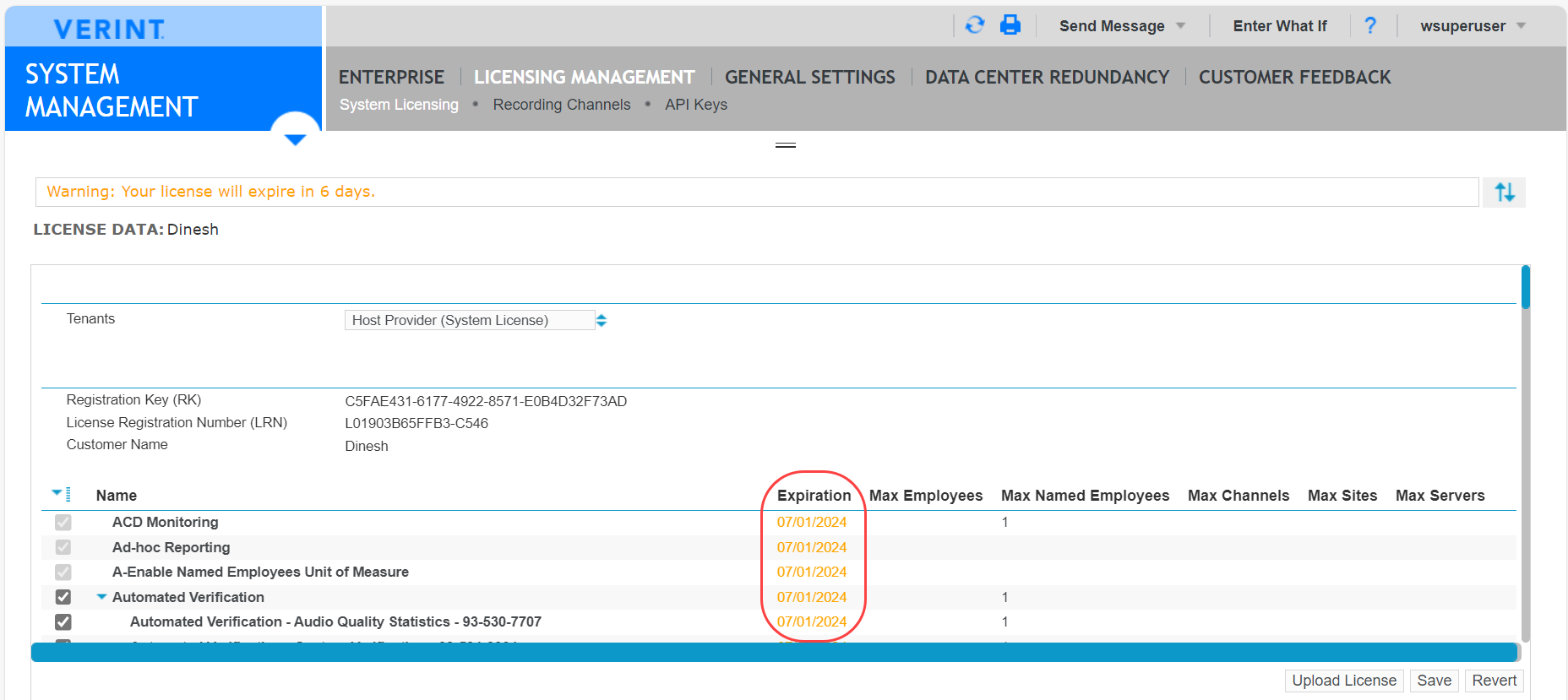Click the Max Named Employees column header
1568x700 pixels.
(x=1085, y=496)
